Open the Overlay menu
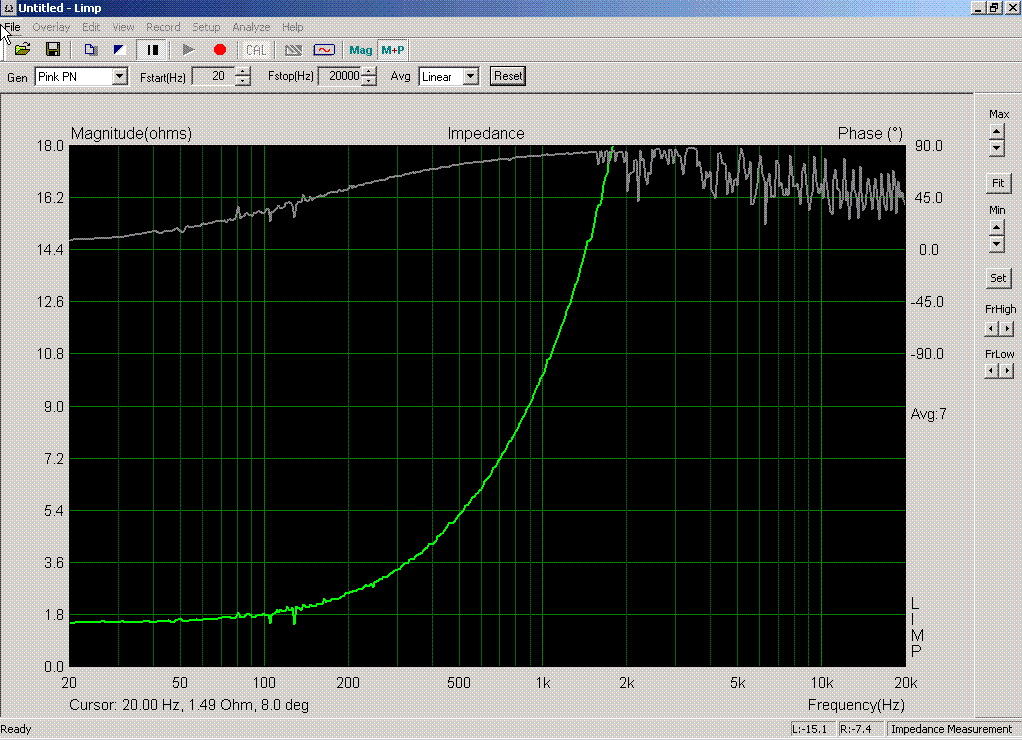Image resolution: width=1022 pixels, height=740 pixels. [51, 27]
